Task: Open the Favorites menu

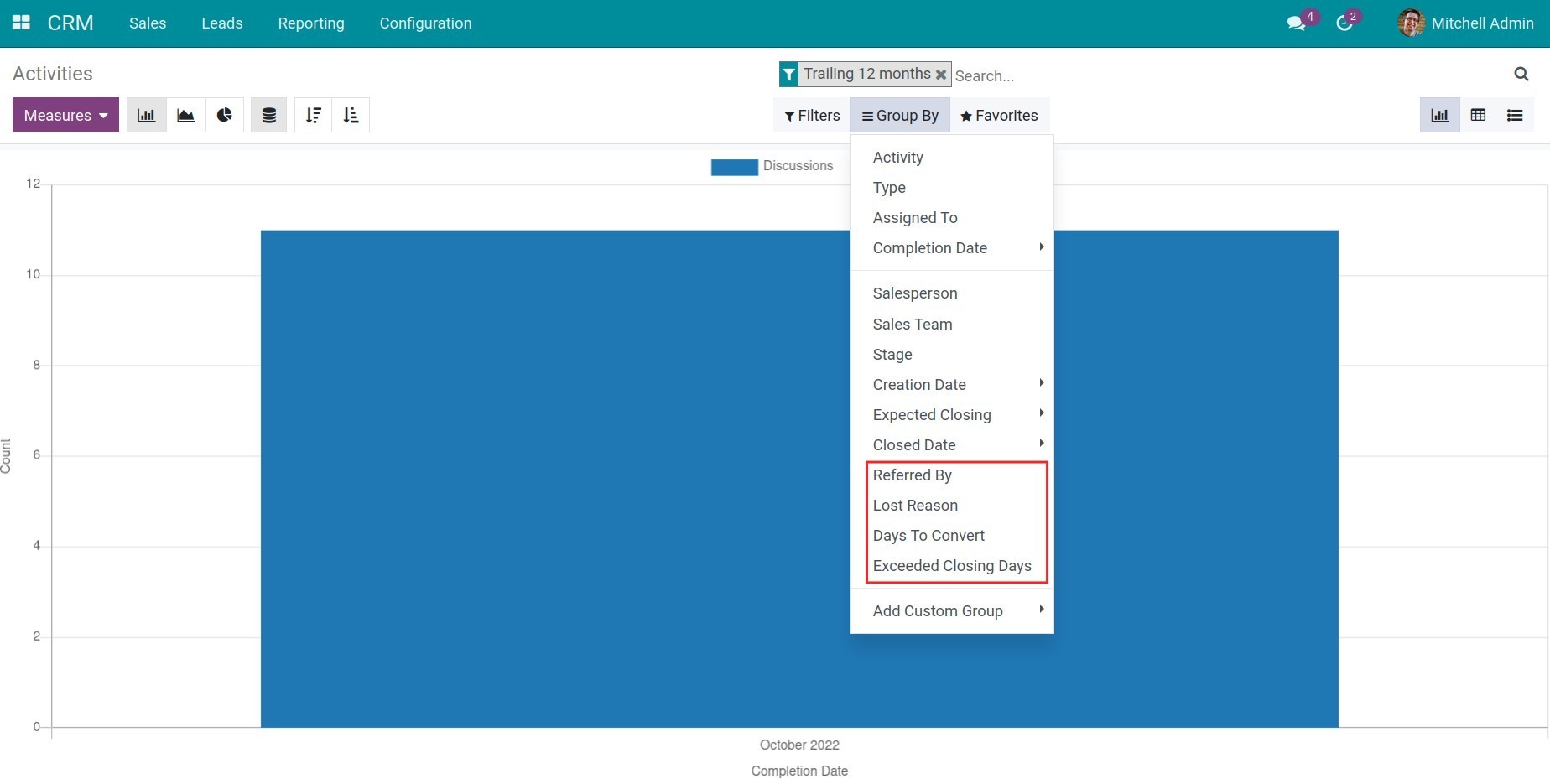Action: 999,115
